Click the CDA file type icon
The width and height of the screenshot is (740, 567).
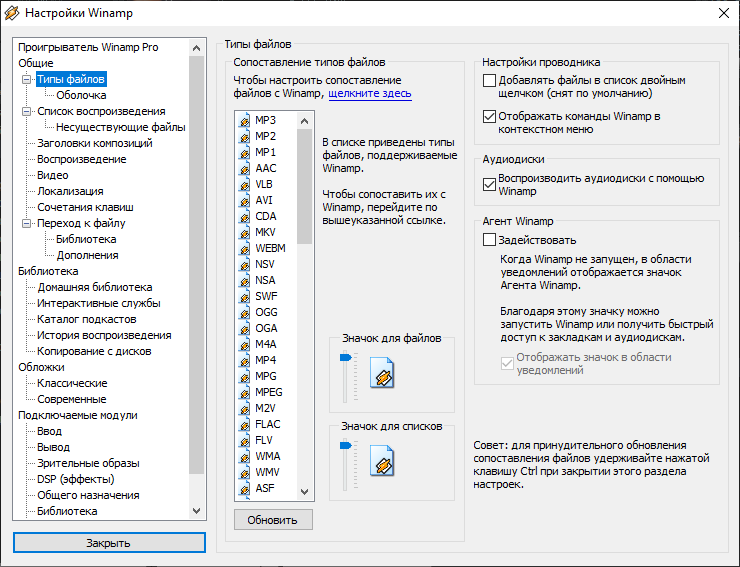(x=244, y=217)
